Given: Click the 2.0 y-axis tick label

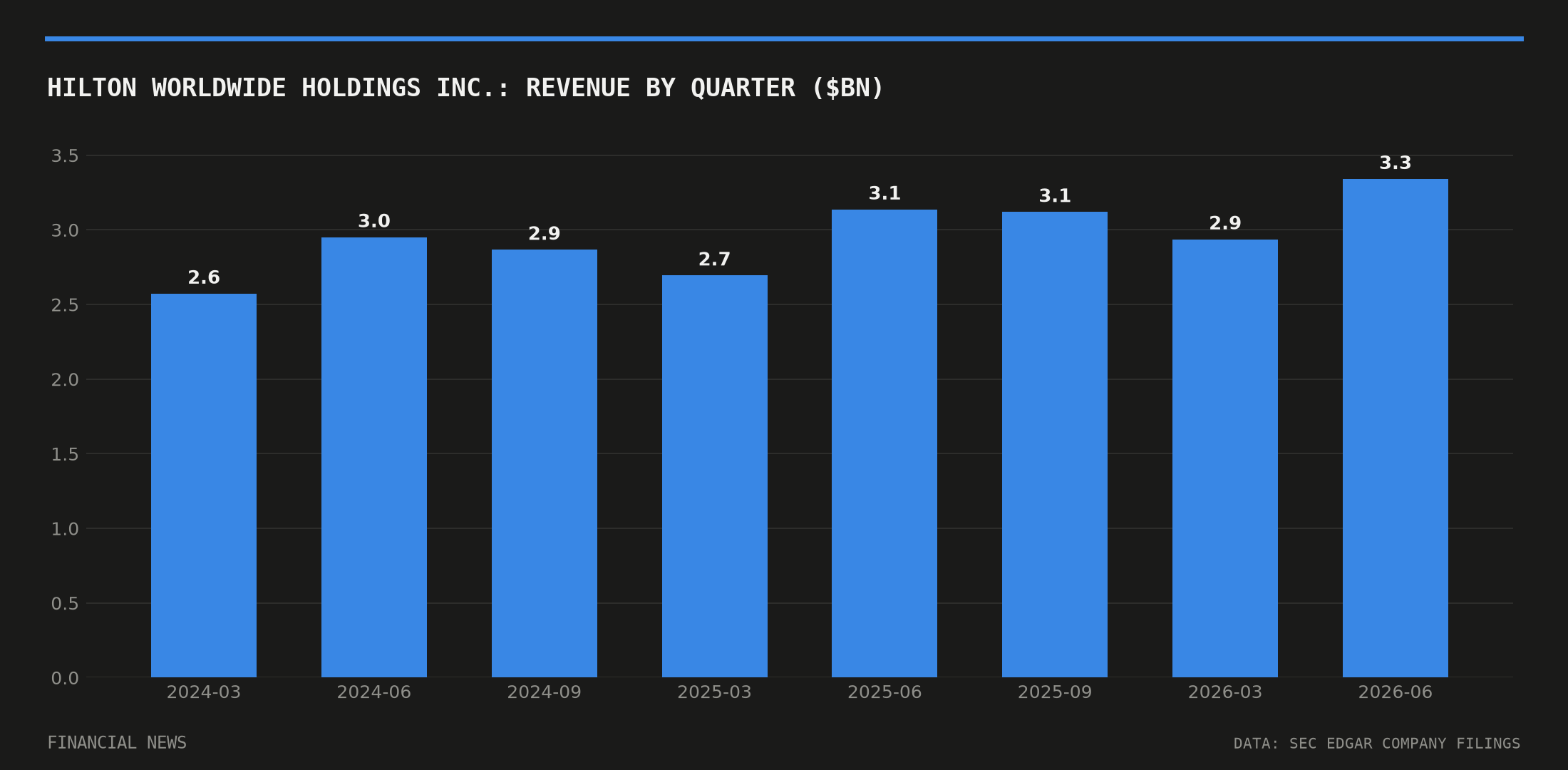Looking at the screenshot, I should [65, 380].
